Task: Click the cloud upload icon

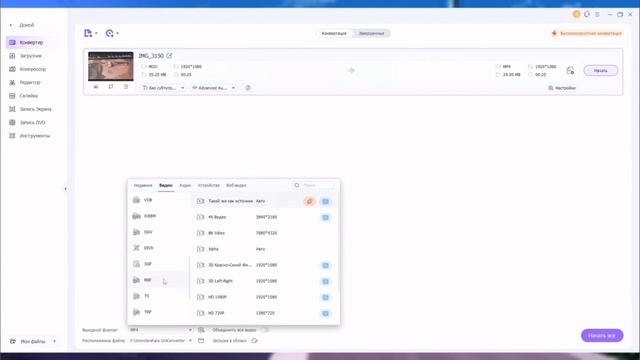Action: click(x=254, y=340)
